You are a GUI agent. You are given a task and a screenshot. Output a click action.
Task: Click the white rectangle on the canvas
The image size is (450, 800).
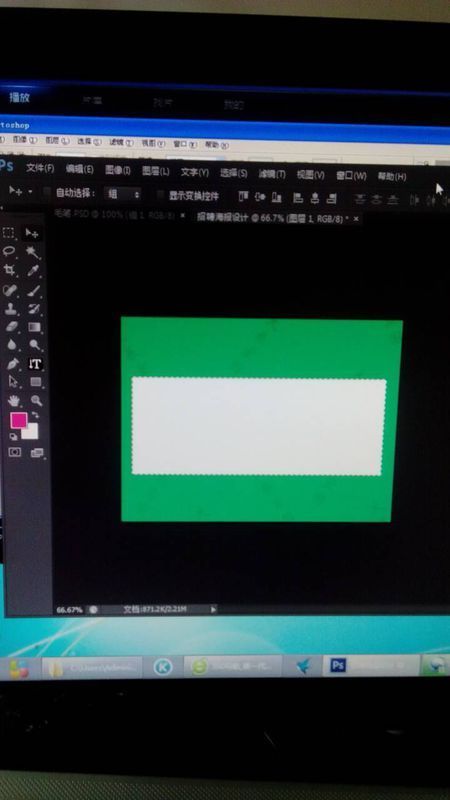point(259,427)
